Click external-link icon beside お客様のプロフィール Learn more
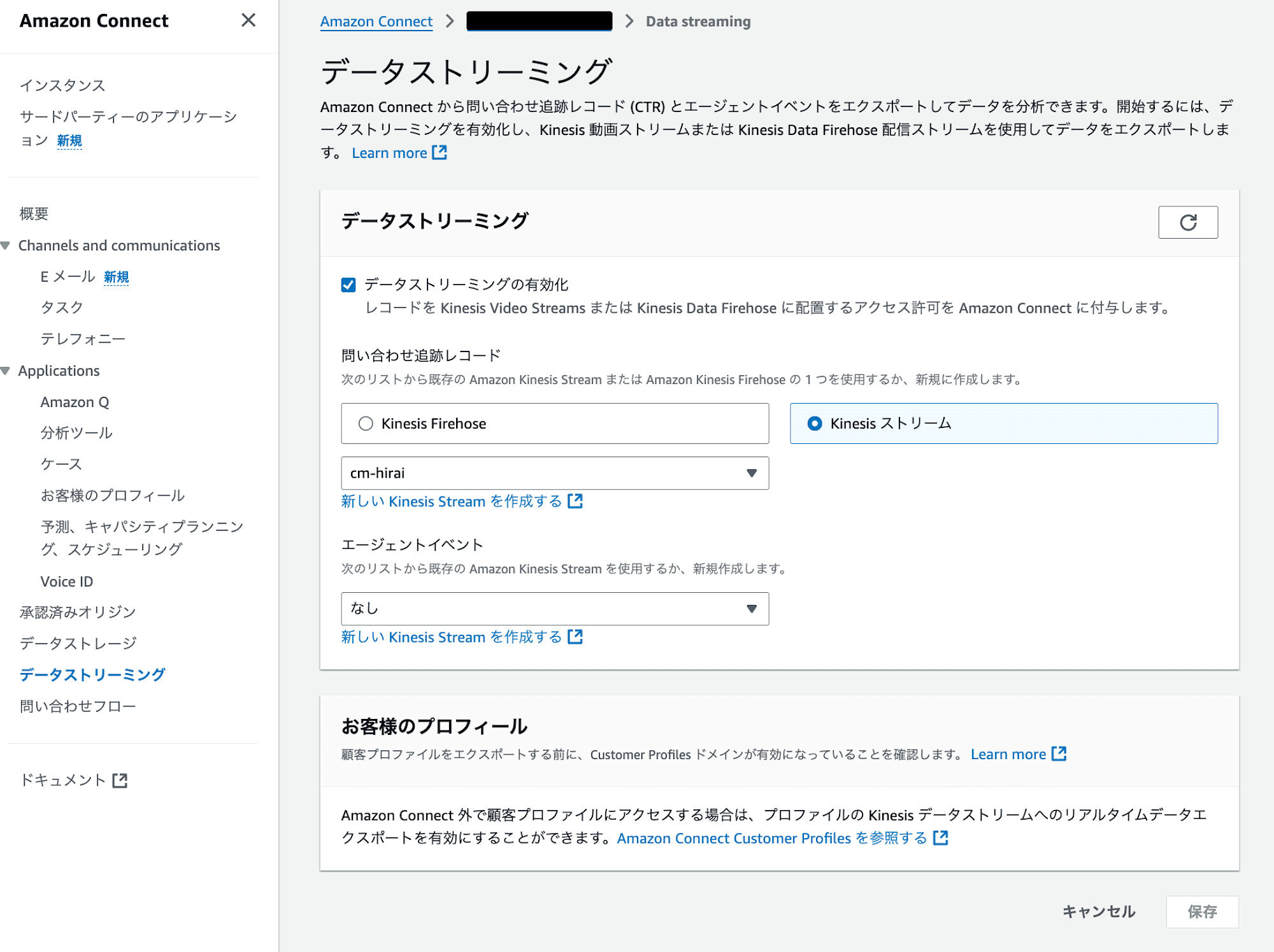Screen dimensions: 1274x952 1059,754
